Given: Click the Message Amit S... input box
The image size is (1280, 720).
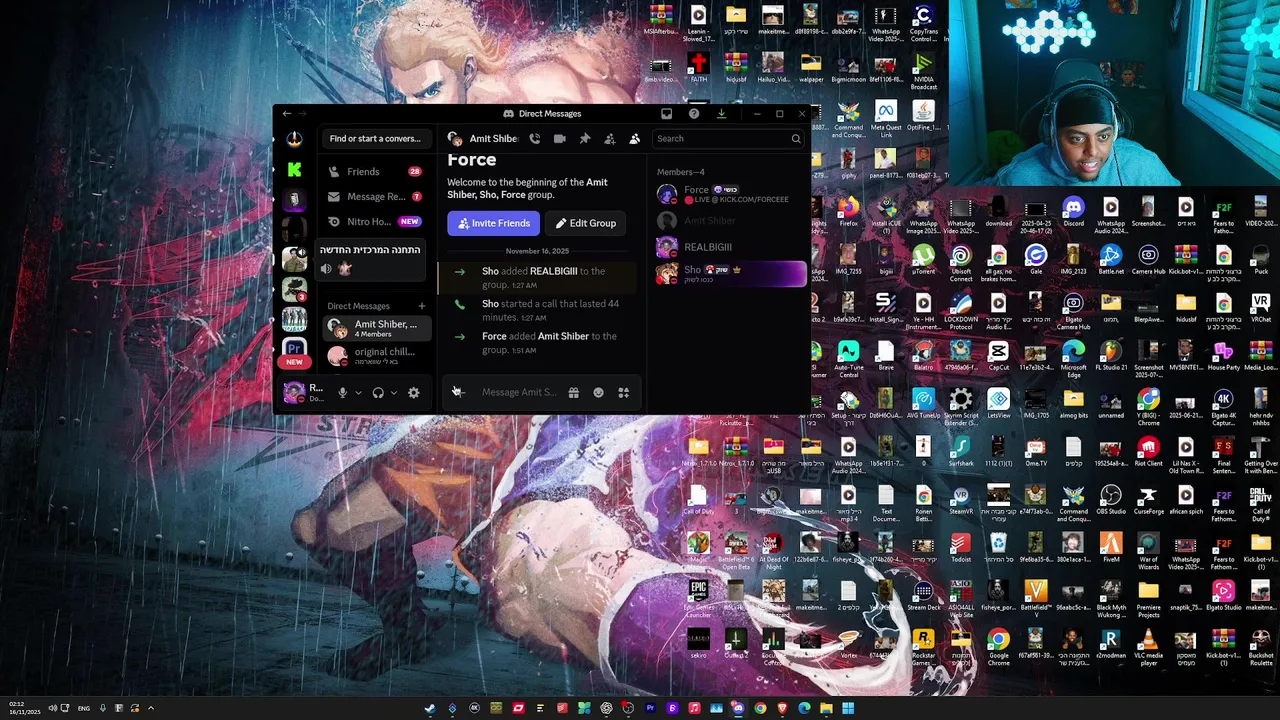Looking at the screenshot, I should [519, 393].
